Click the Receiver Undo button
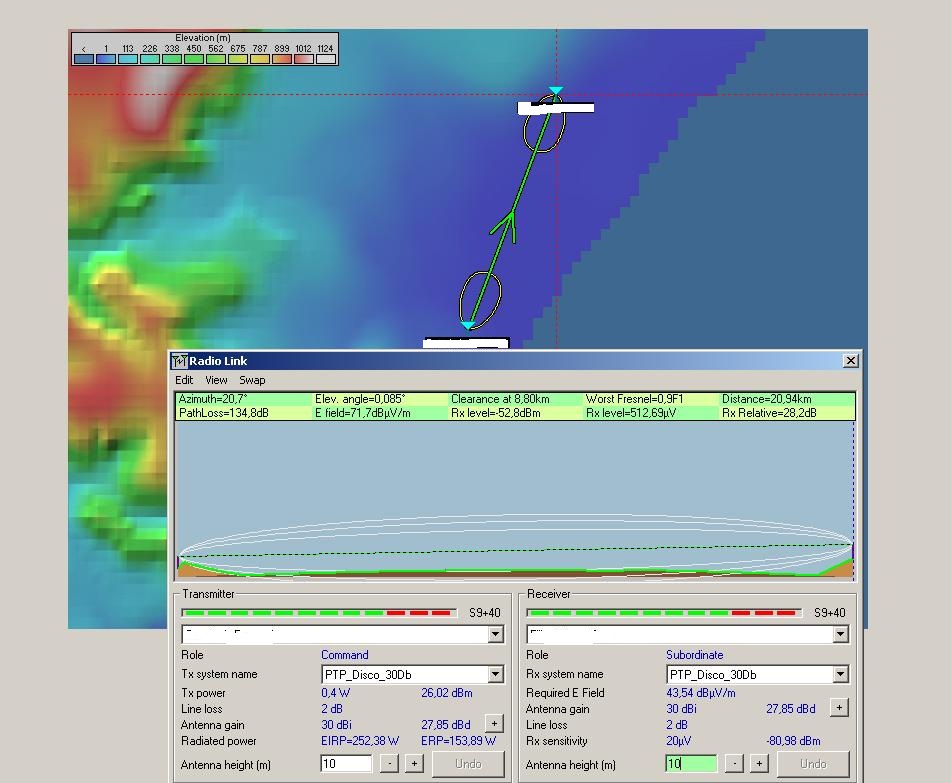 (813, 764)
